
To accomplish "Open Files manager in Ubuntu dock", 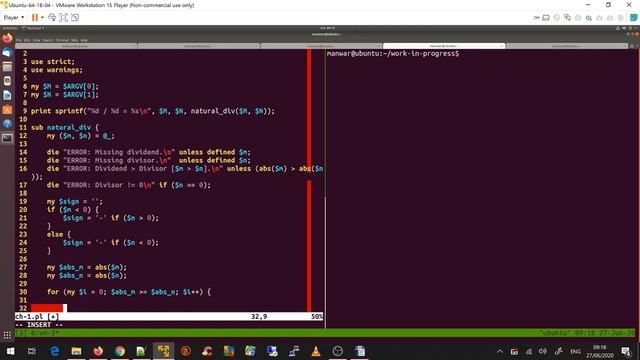I will (x=7, y=67).
